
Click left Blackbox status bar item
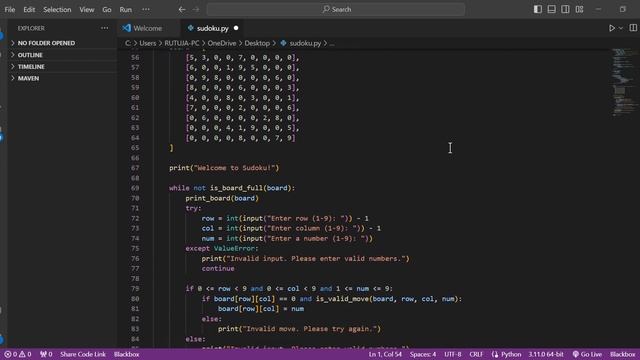(127, 354)
